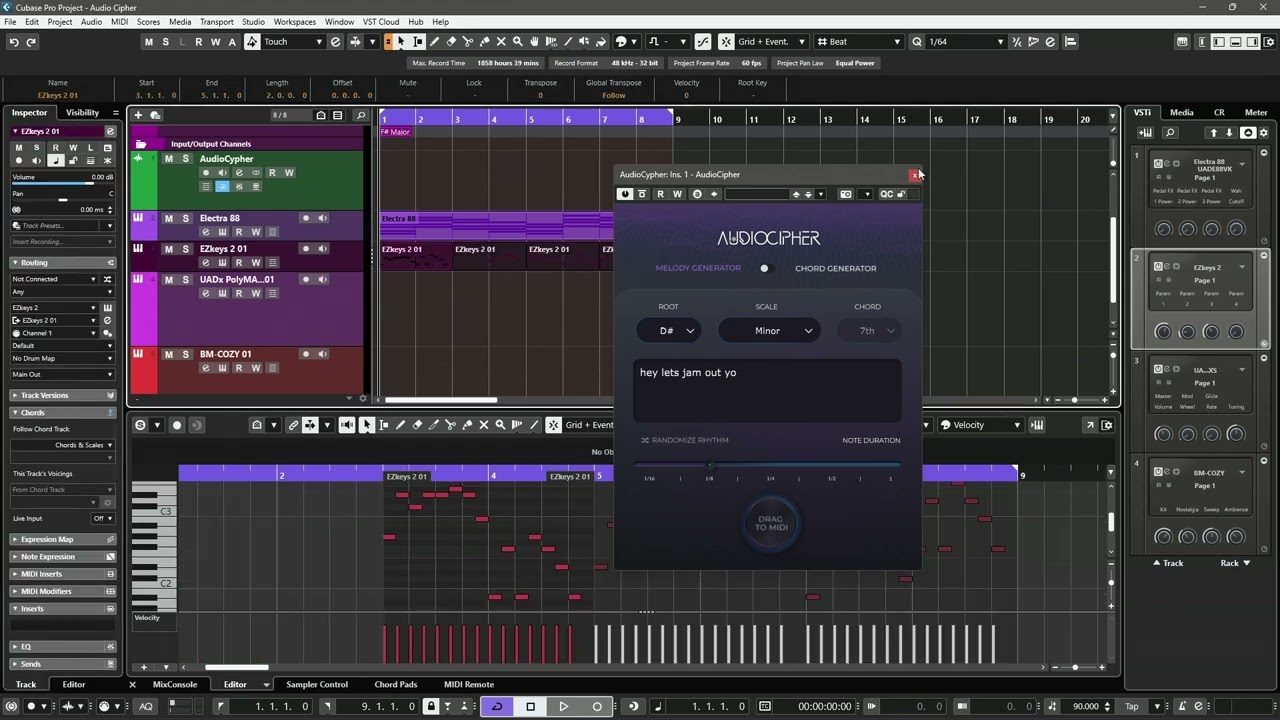Open the Minor scale dropdown

tap(769, 331)
